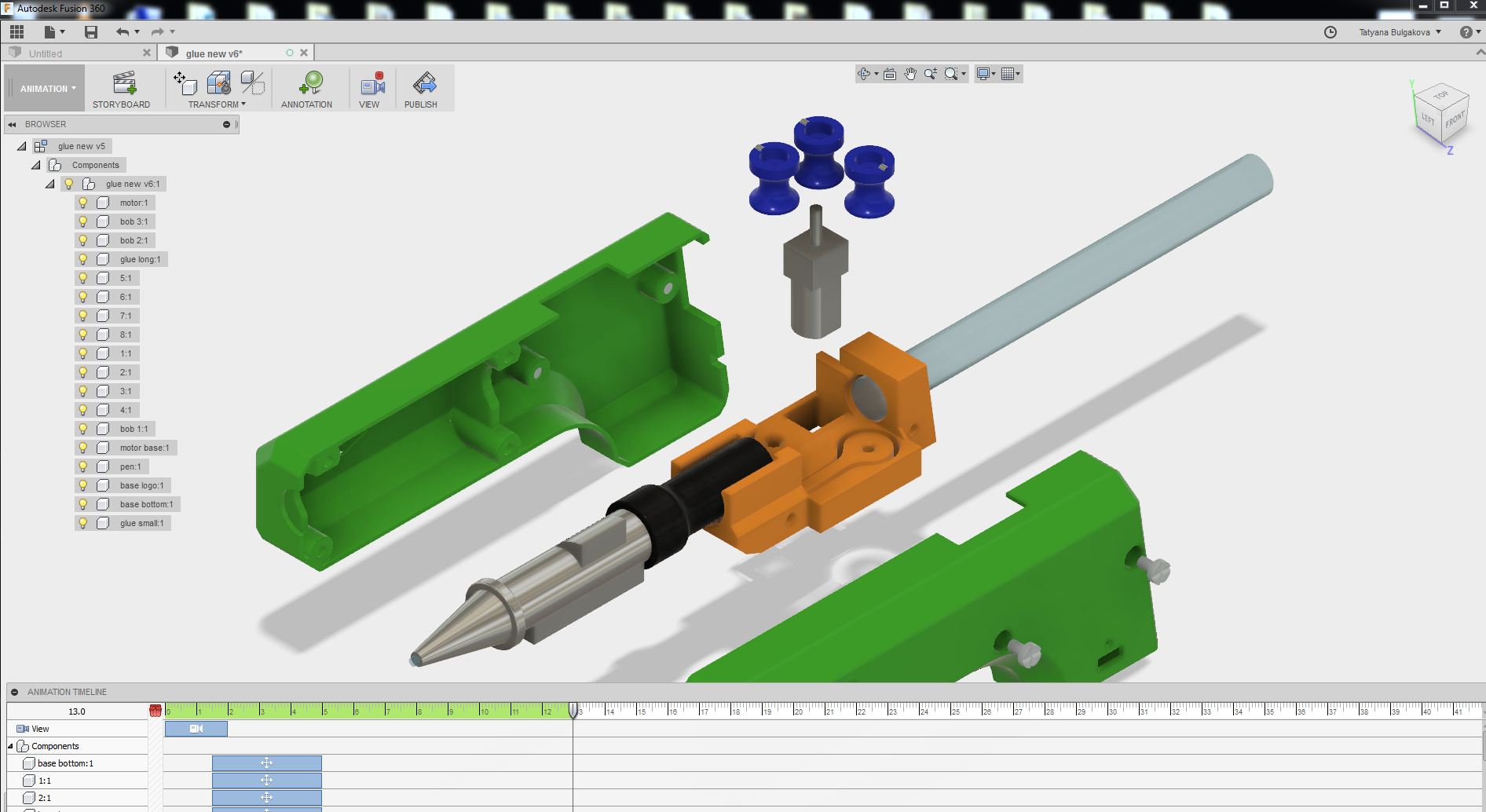Collapse the glue new v6:1 node
Image resolution: width=1486 pixels, height=812 pixels.
tap(50, 184)
